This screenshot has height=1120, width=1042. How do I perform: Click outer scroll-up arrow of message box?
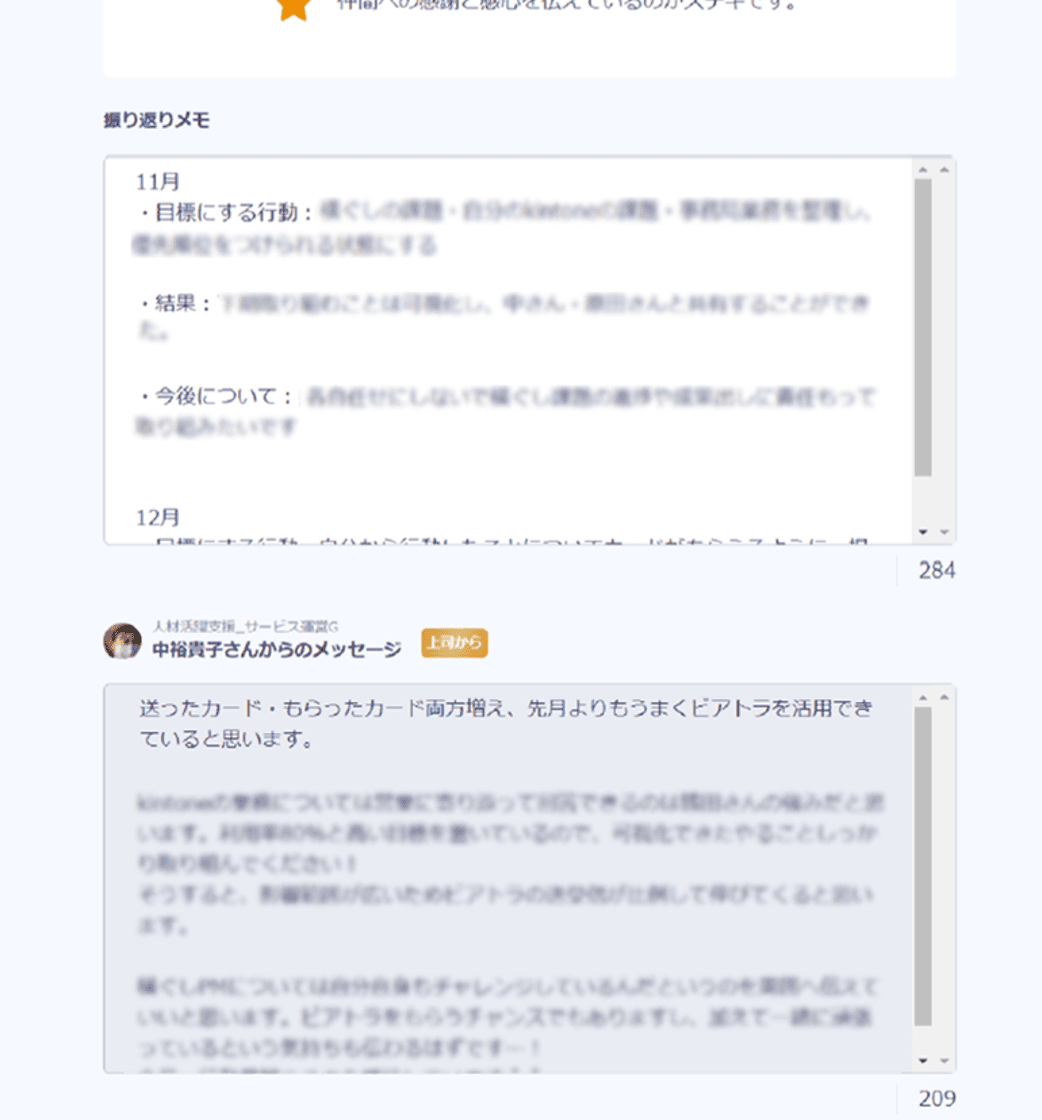[x=944, y=698]
